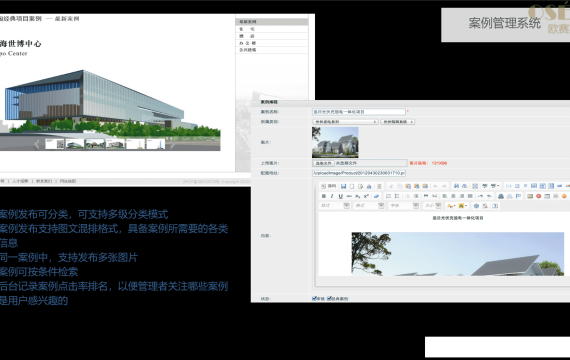Click the 人才招聘 footer link

[x=20, y=181]
